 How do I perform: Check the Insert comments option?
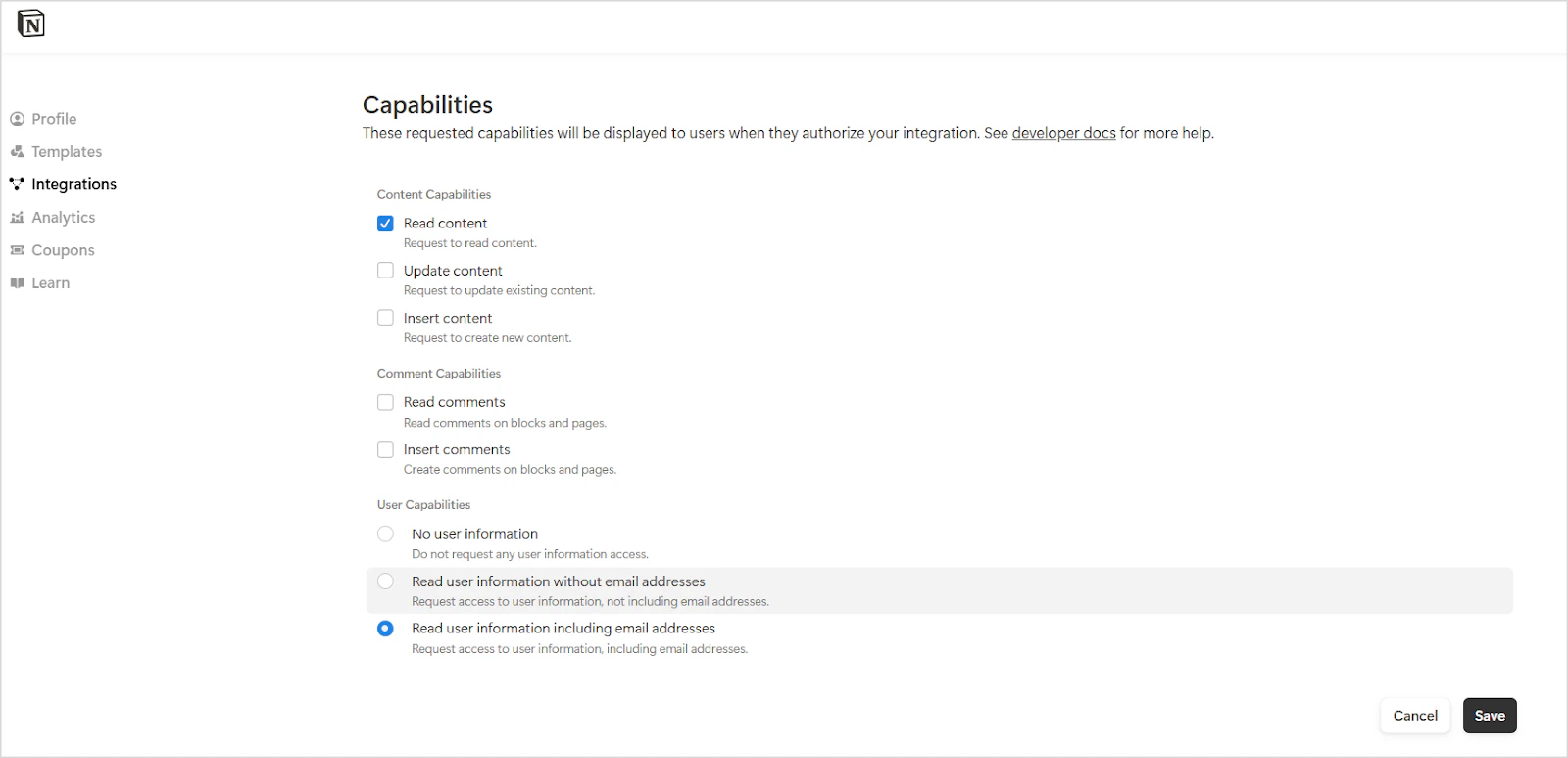point(385,448)
